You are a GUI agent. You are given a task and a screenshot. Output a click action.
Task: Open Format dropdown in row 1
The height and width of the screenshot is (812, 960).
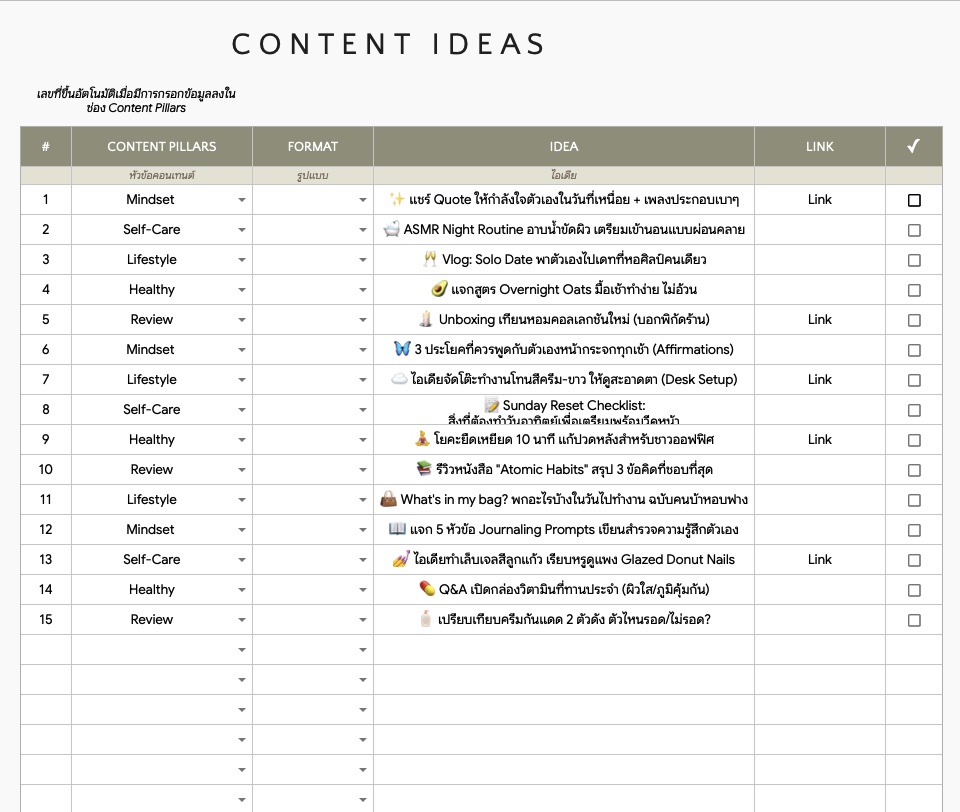pos(362,200)
